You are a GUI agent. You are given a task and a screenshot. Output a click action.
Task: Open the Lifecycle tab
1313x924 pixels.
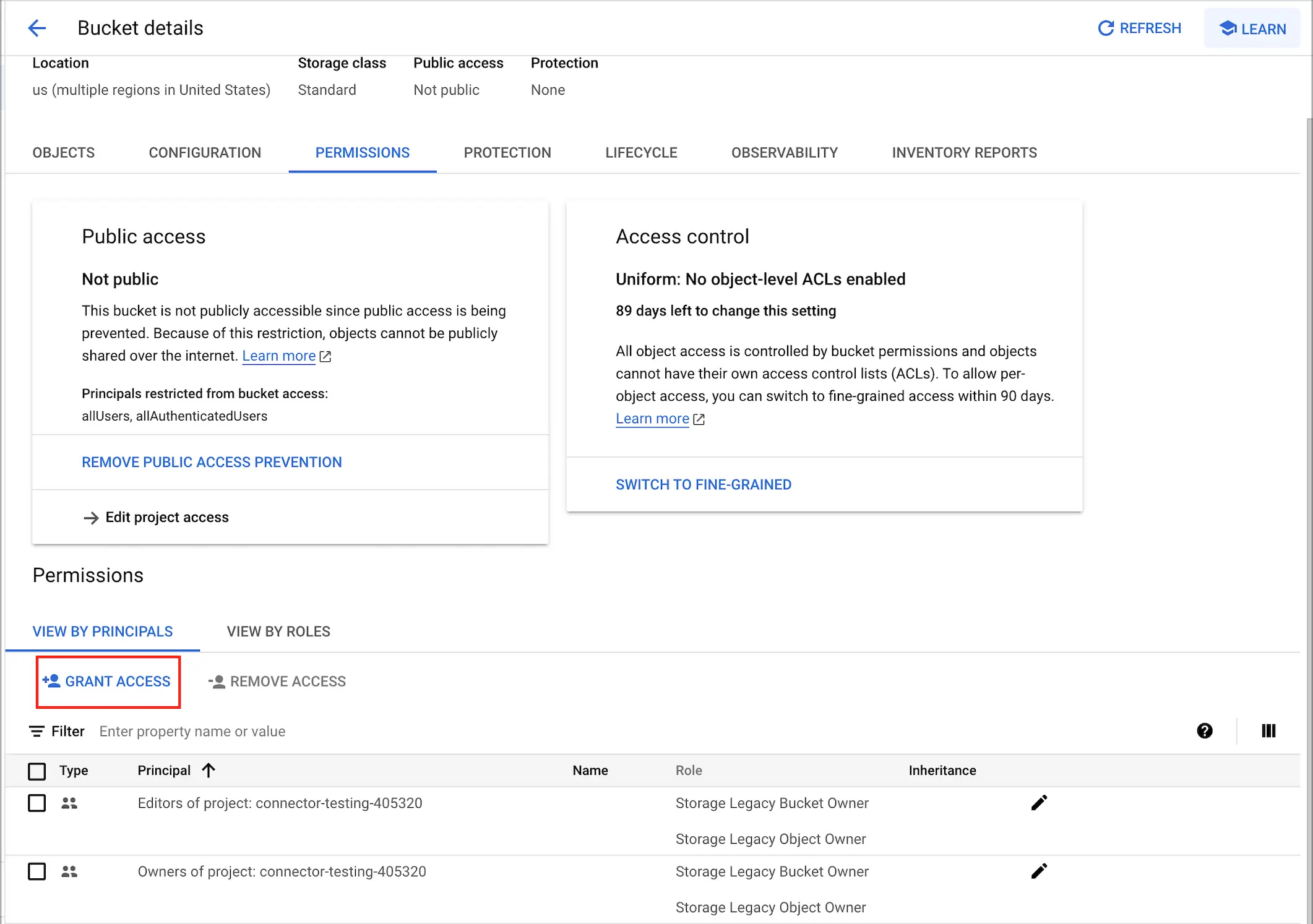[x=641, y=153]
